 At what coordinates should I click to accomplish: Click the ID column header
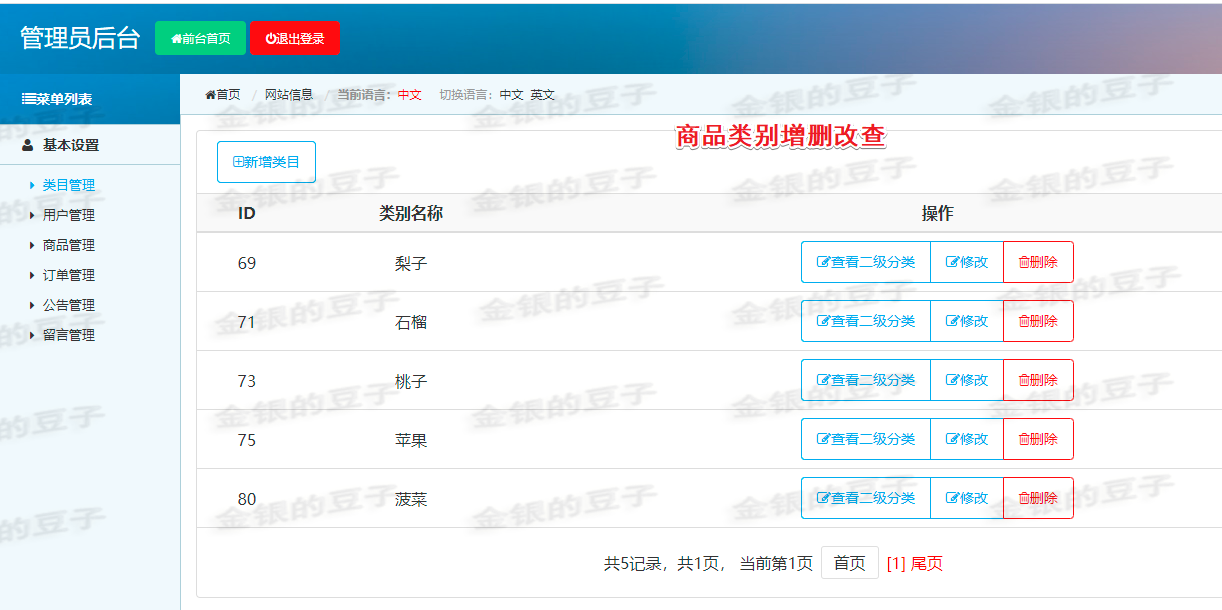pos(247,213)
